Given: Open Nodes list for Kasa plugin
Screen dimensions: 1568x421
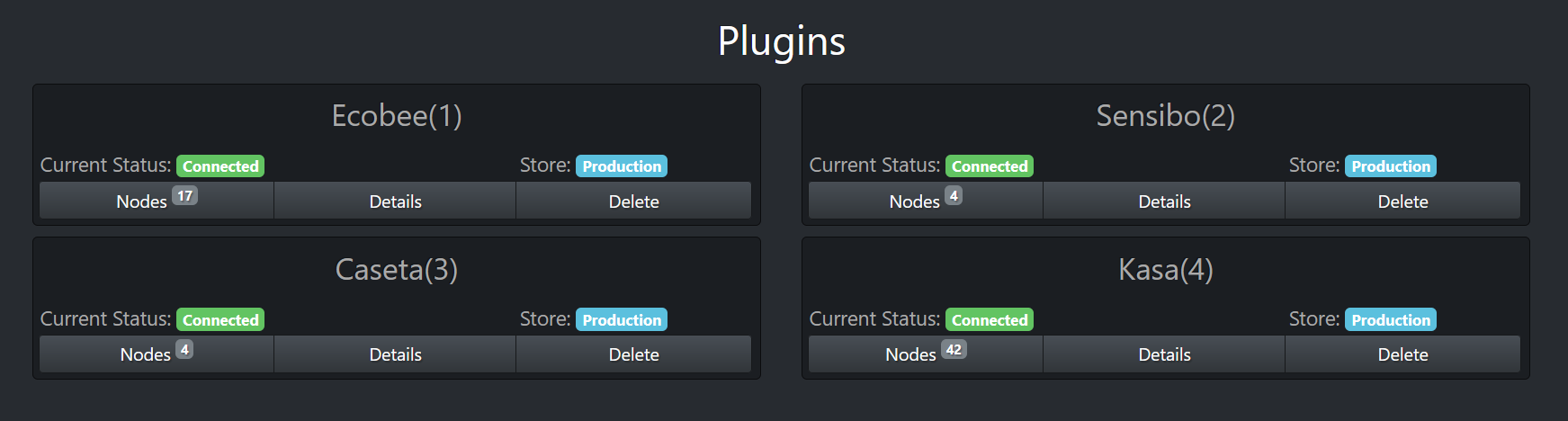Looking at the screenshot, I should [925, 354].
